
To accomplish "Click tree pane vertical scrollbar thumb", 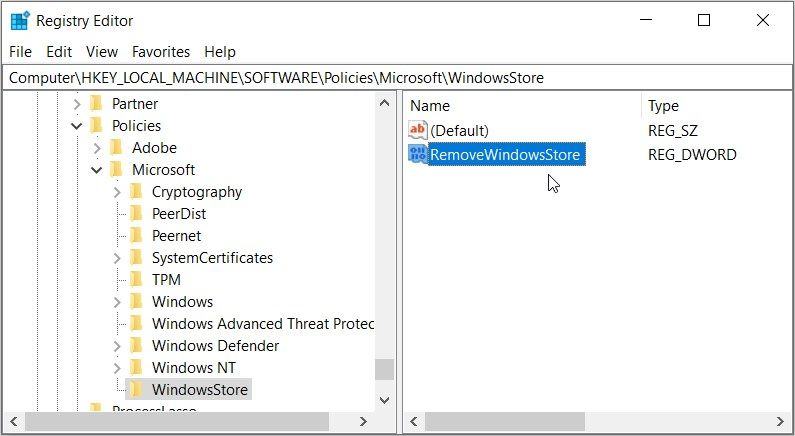I will click(384, 370).
